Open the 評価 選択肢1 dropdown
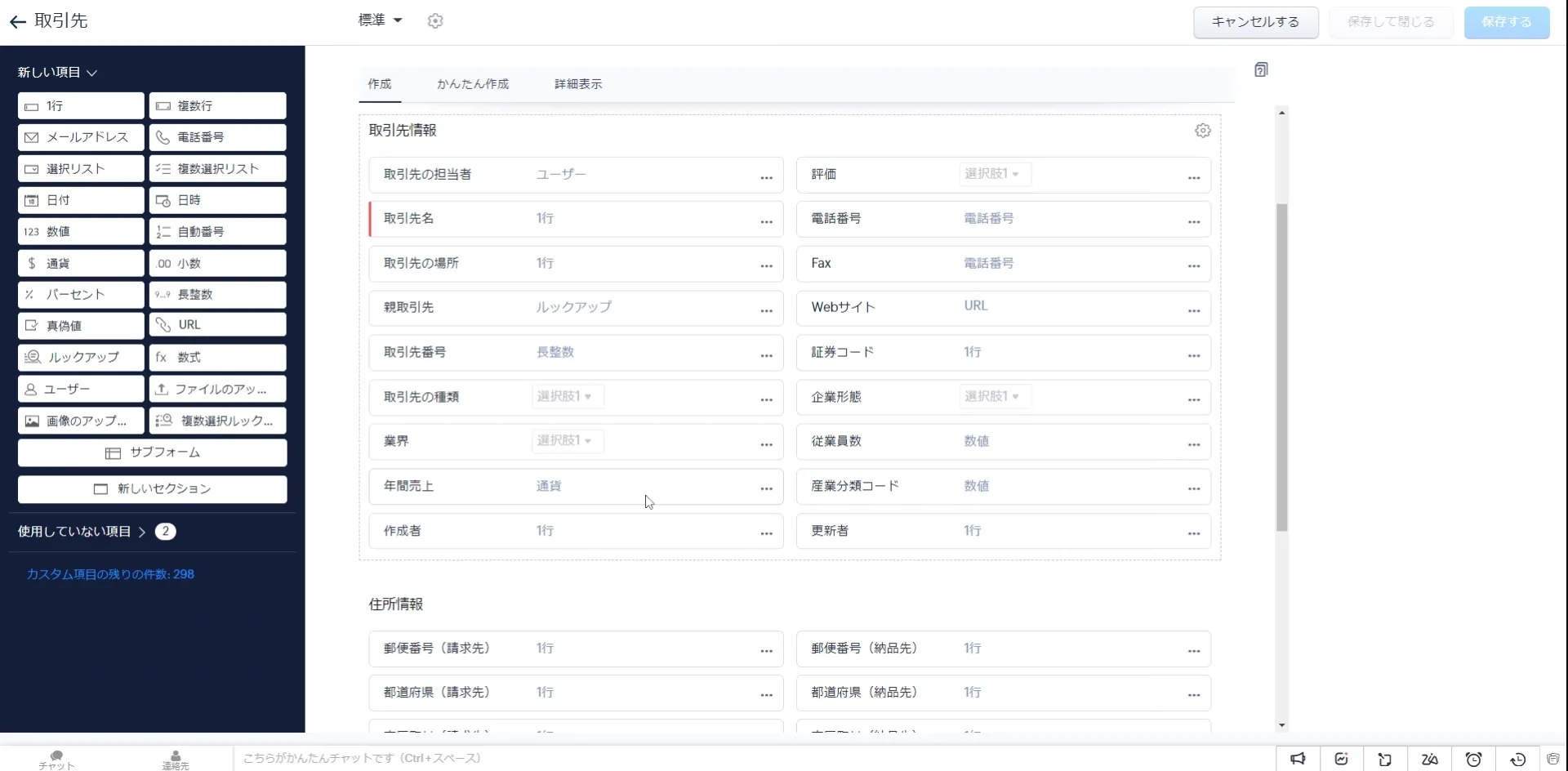 pyautogui.click(x=994, y=174)
